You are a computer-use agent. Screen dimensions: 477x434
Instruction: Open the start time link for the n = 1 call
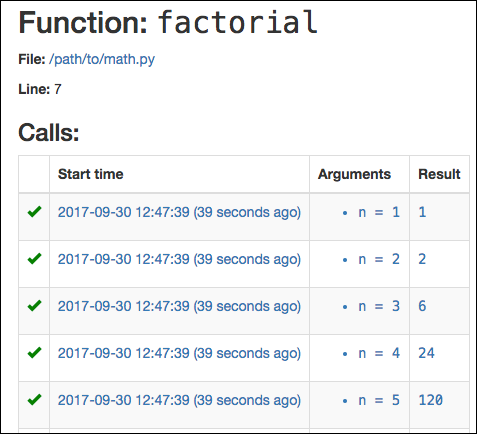coord(179,212)
